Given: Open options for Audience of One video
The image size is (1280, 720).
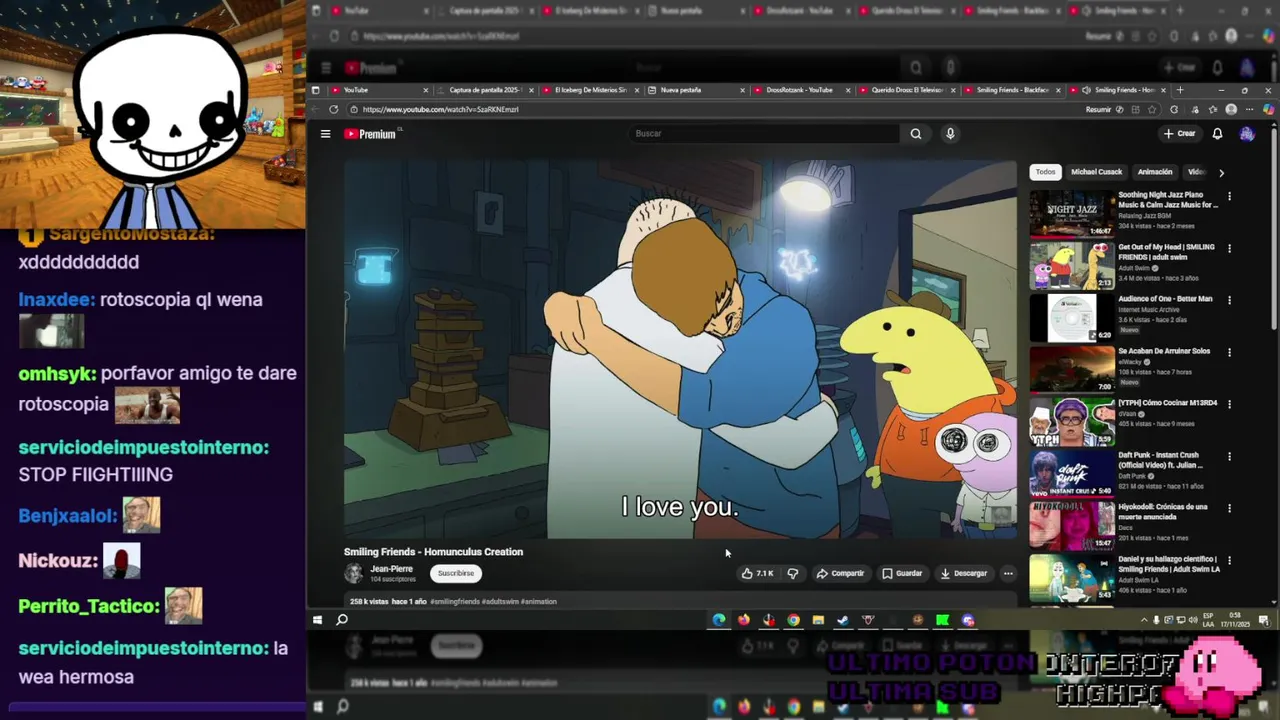Looking at the screenshot, I should [x=1229, y=300].
